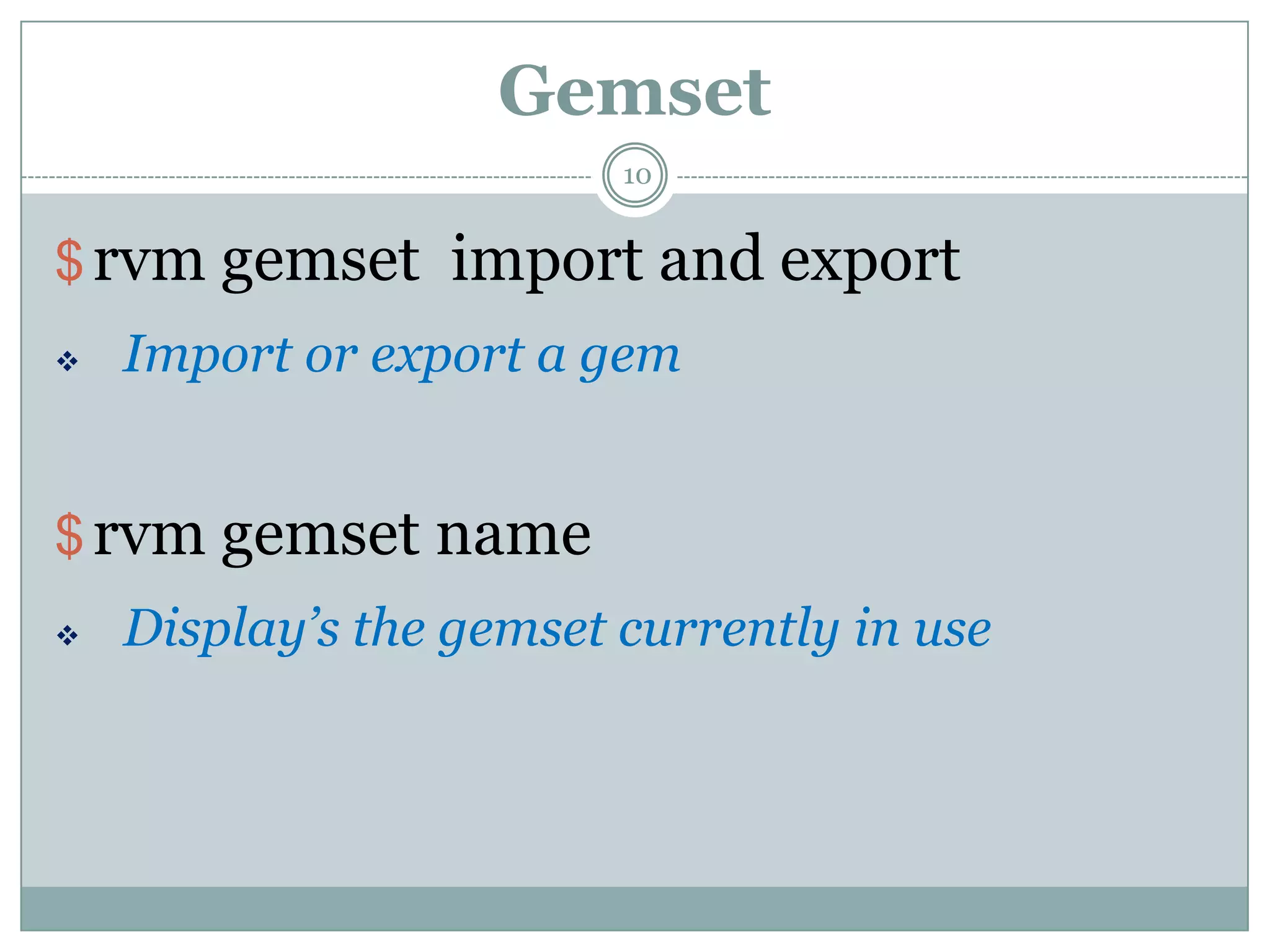
Task: Select the italic text Import or export a gem
Action: (x=401, y=355)
